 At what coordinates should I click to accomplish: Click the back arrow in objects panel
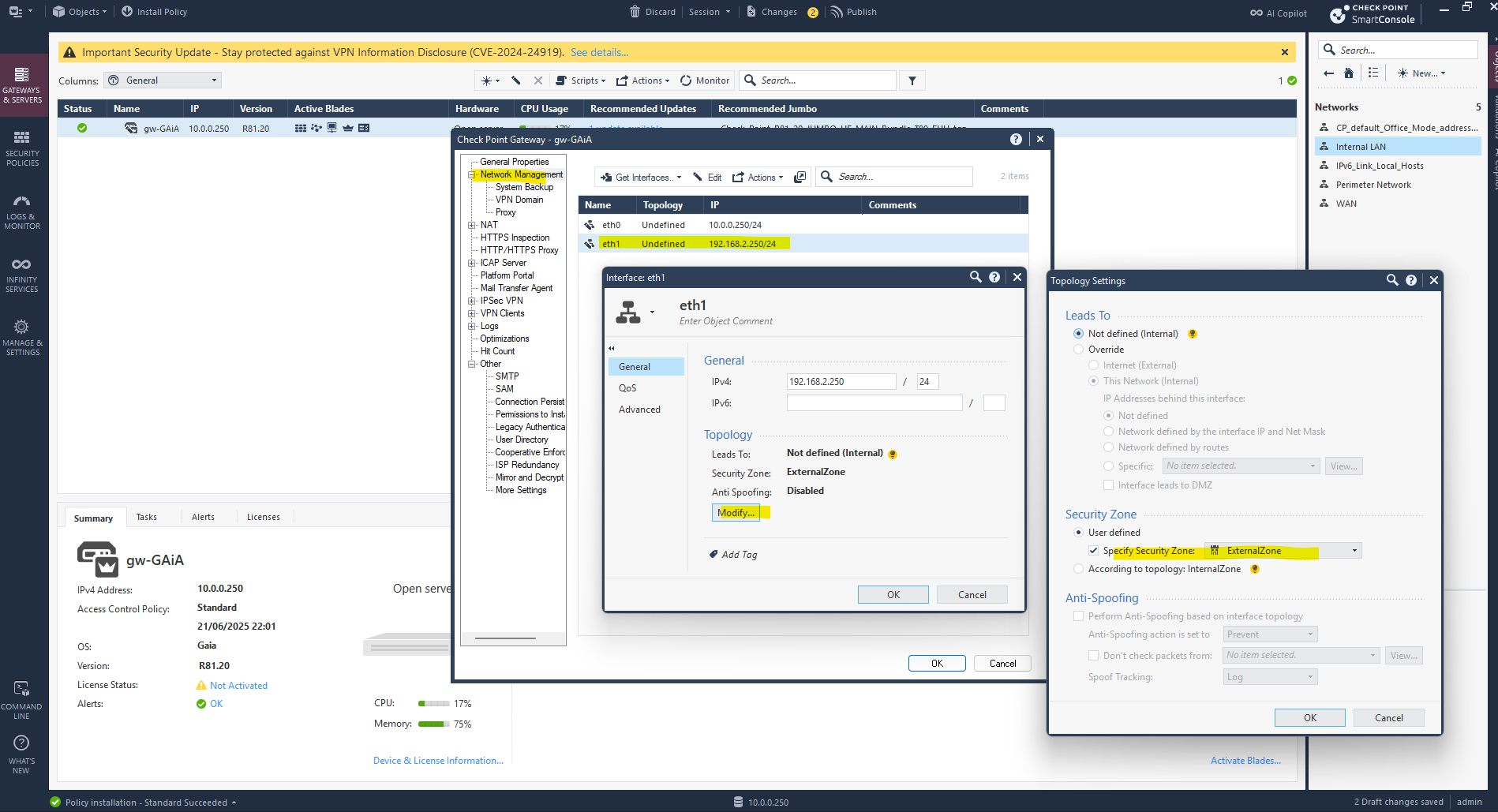(1329, 73)
